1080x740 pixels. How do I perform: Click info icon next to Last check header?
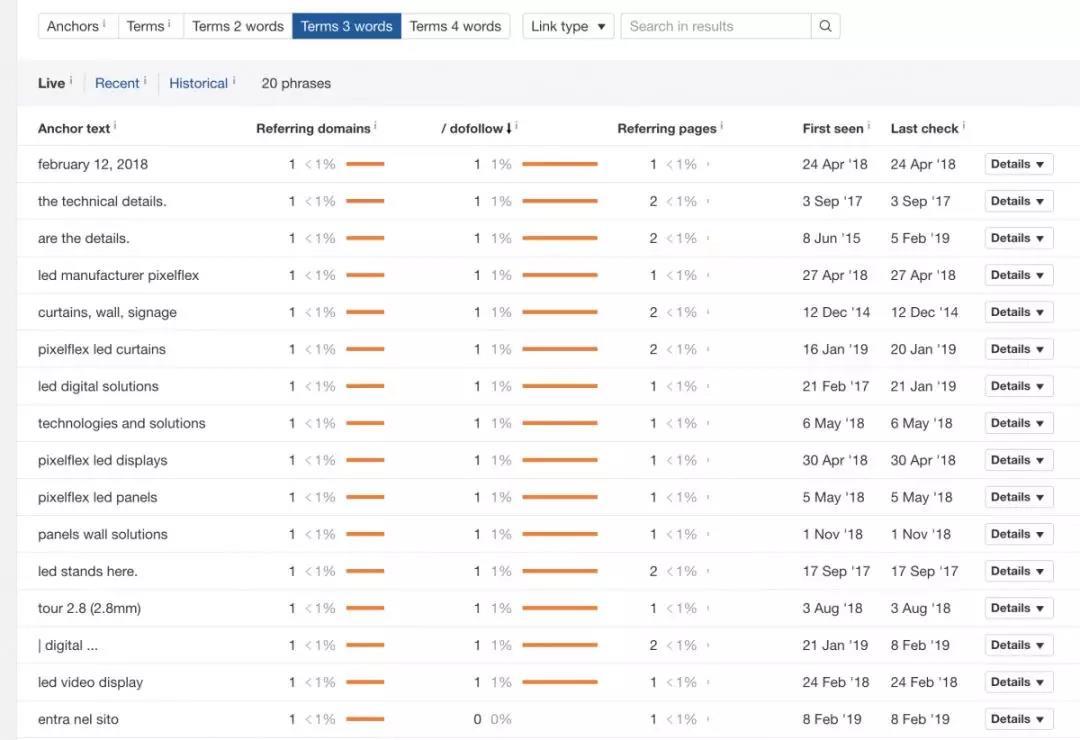click(963, 126)
